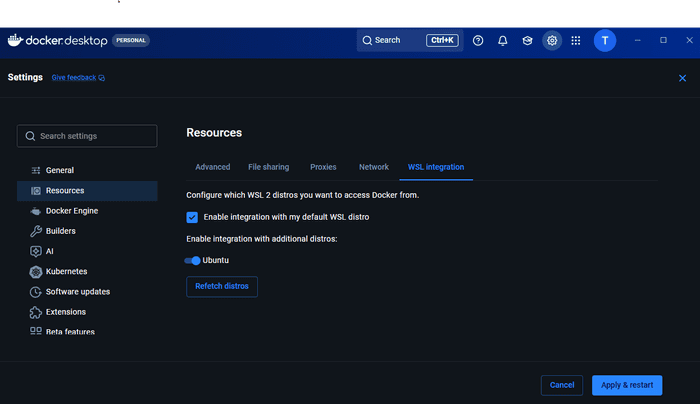The image size is (700, 404).
Task: Click the PERSONAL plan badge
Action: 131,40
